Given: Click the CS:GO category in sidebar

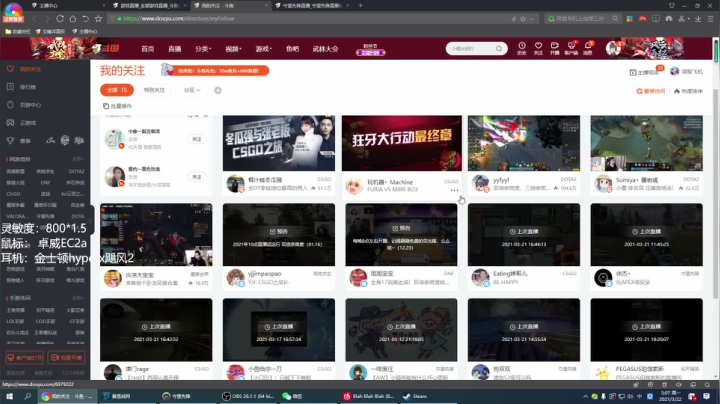Looking at the screenshot, I should (13, 194).
